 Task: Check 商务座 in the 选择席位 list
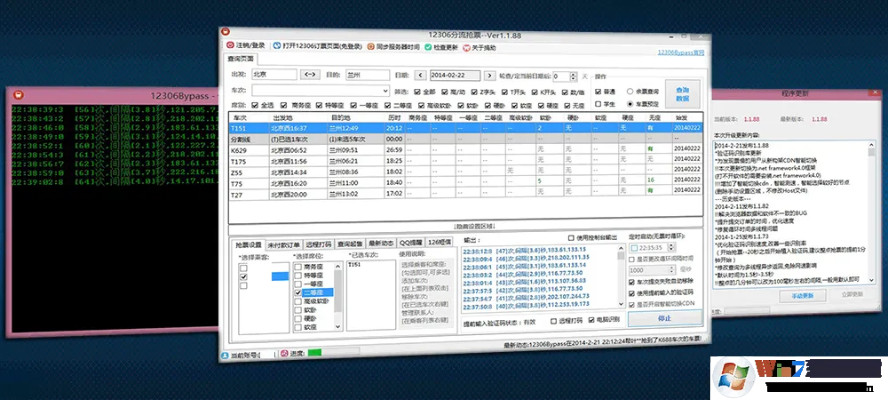click(298, 266)
